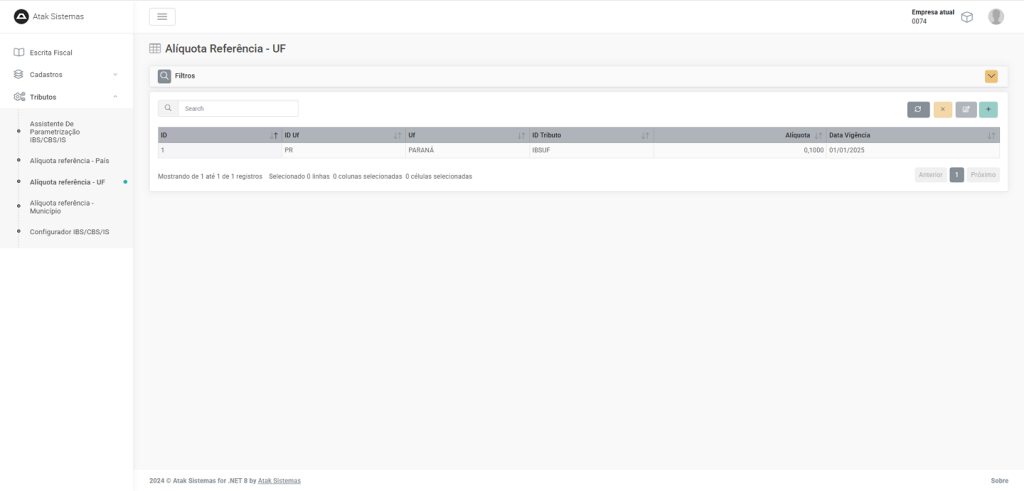Click the company cube icon
This screenshot has height=491, width=1024.
pyautogui.click(x=967, y=16)
